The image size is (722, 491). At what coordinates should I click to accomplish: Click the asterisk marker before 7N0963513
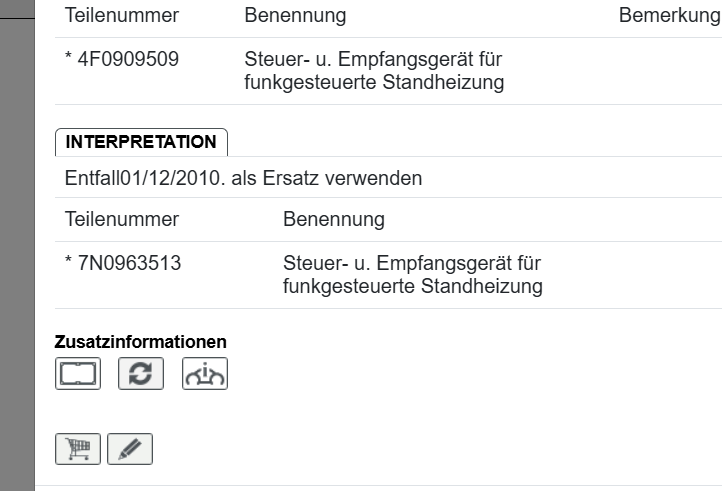68,265
